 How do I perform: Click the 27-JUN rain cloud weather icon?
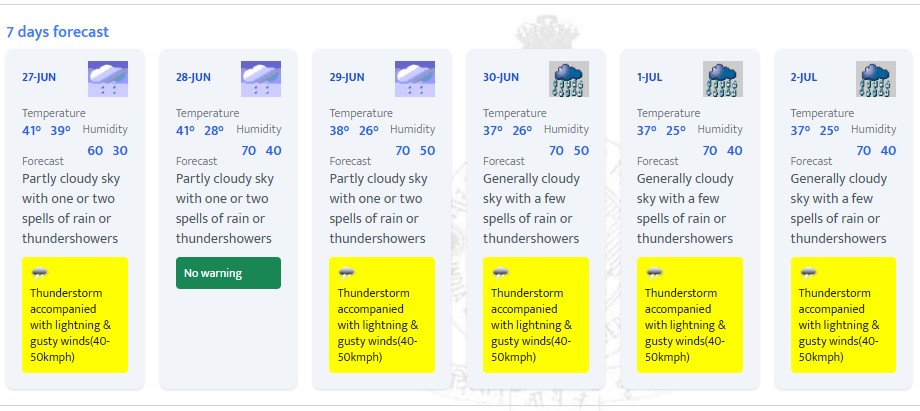coord(108,79)
